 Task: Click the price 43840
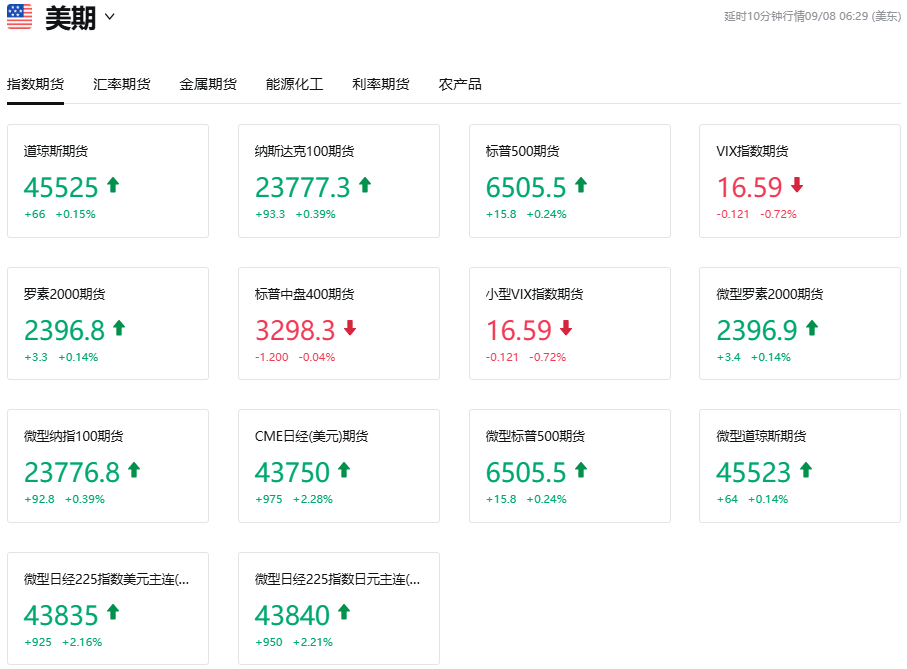292,615
